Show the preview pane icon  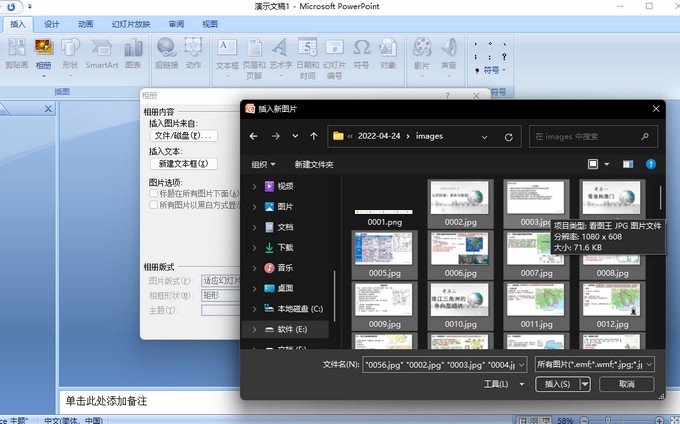[628, 164]
